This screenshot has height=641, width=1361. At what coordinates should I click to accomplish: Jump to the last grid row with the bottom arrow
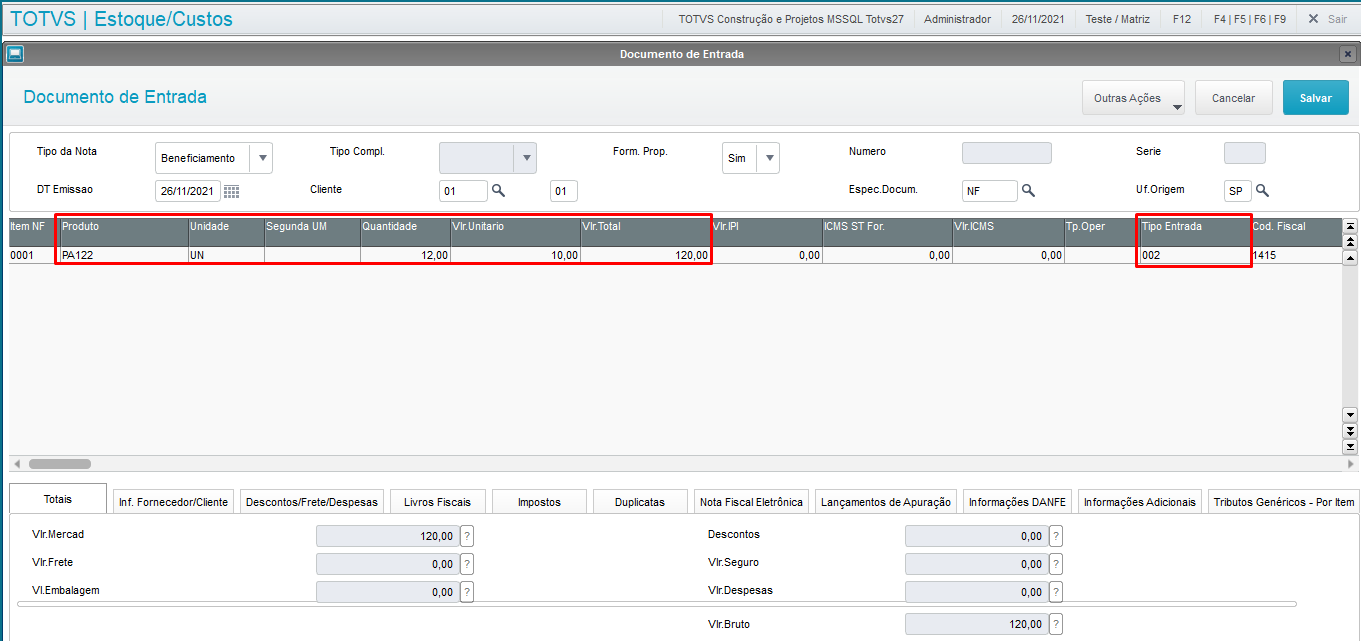[1350, 446]
